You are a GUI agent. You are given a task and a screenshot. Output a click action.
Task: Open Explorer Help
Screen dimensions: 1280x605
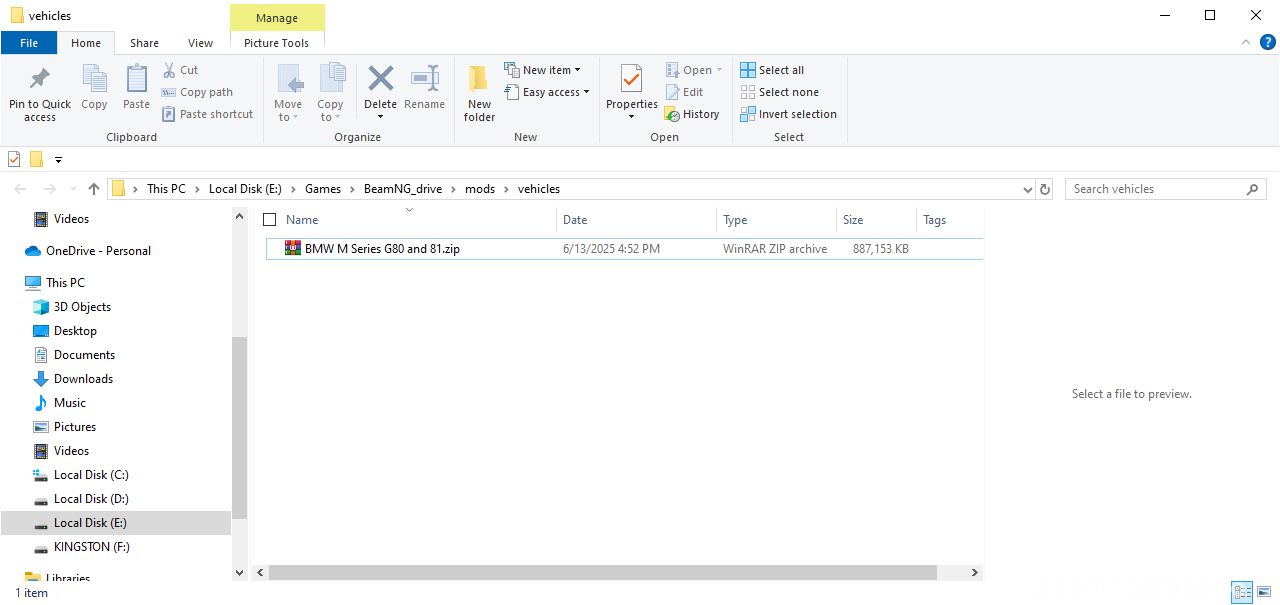(x=1268, y=43)
